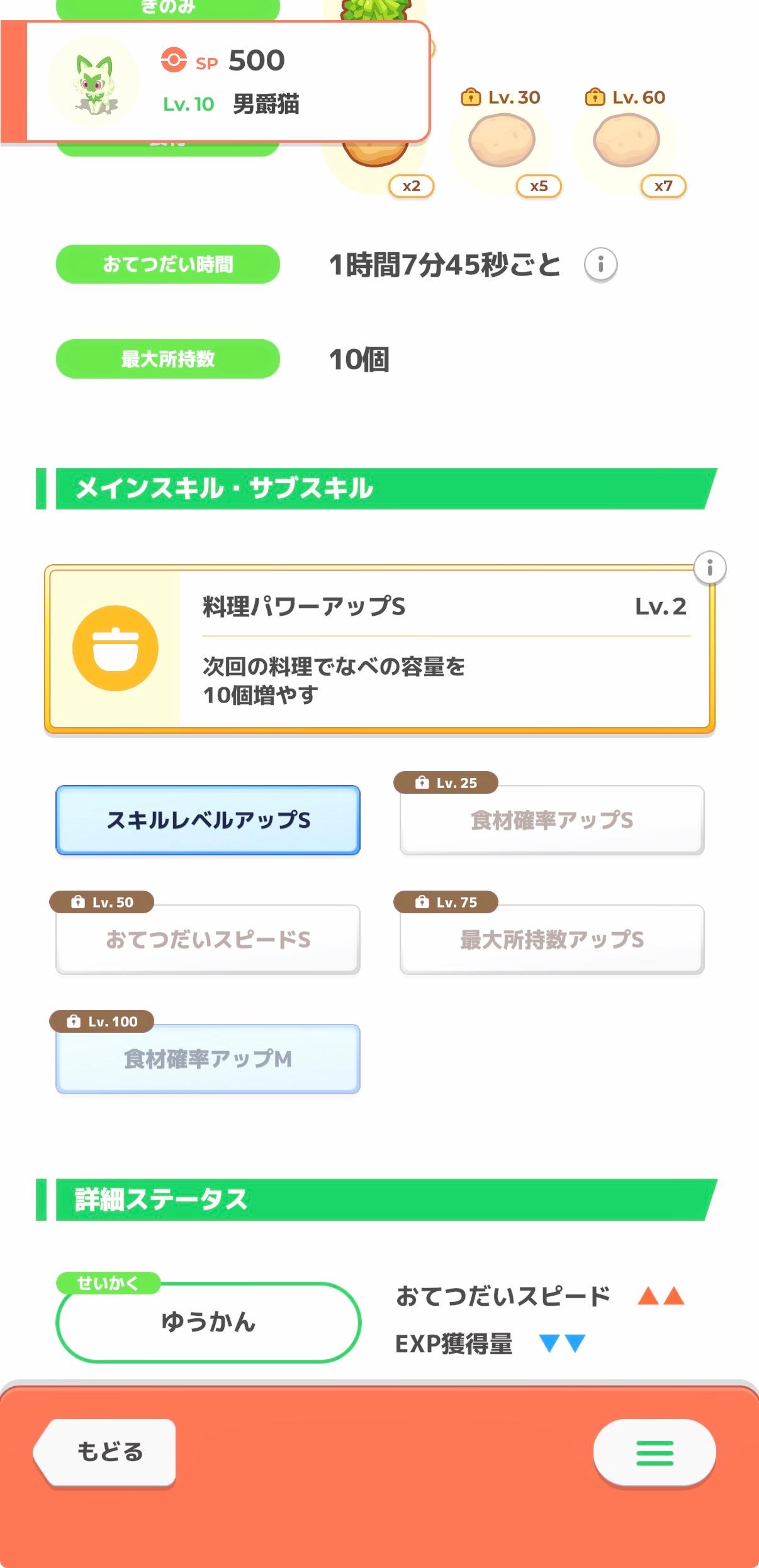Tap the locked 食材確率アップS sub skill
Viewport: 759px width, 1568px height.
pyautogui.click(x=551, y=820)
